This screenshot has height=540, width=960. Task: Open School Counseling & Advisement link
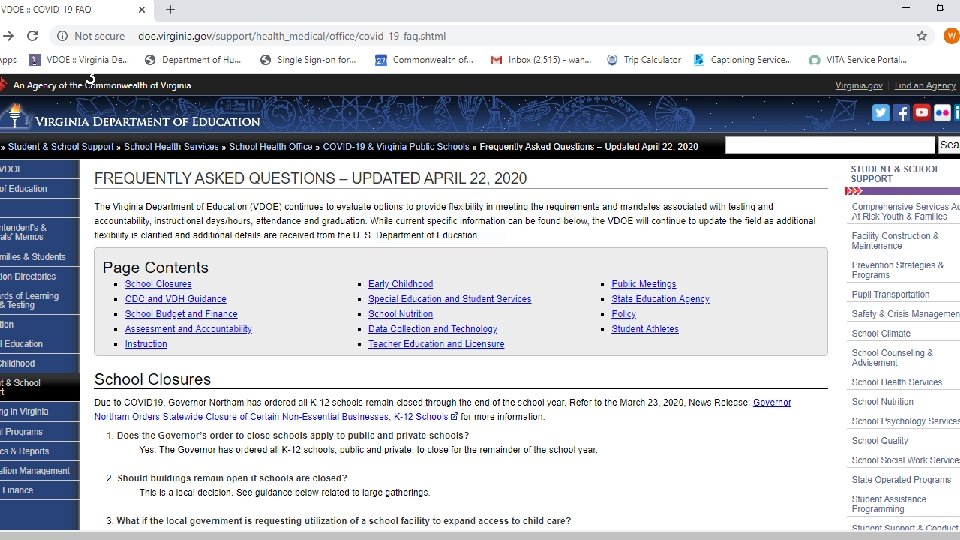coord(892,358)
